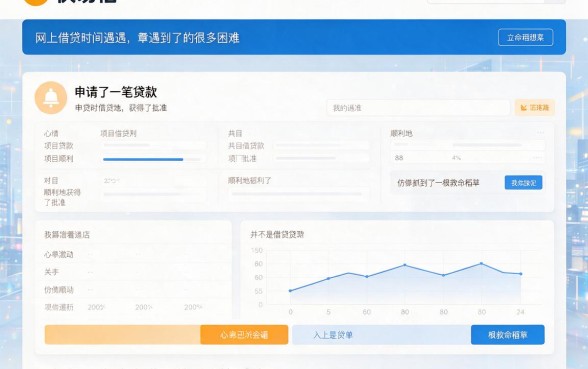
Task: Click the text 仿佛抓到了一根救命稻草
Action: click(x=438, y=183)
